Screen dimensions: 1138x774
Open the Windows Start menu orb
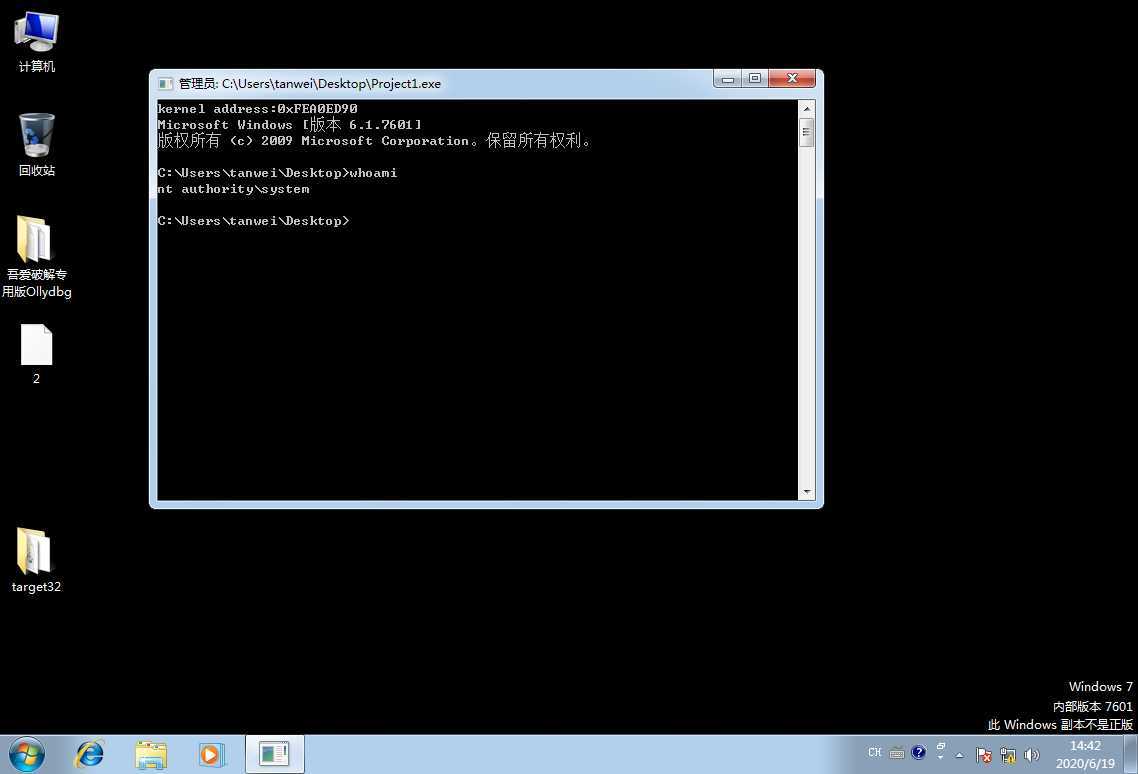click(x=27, y=754)
